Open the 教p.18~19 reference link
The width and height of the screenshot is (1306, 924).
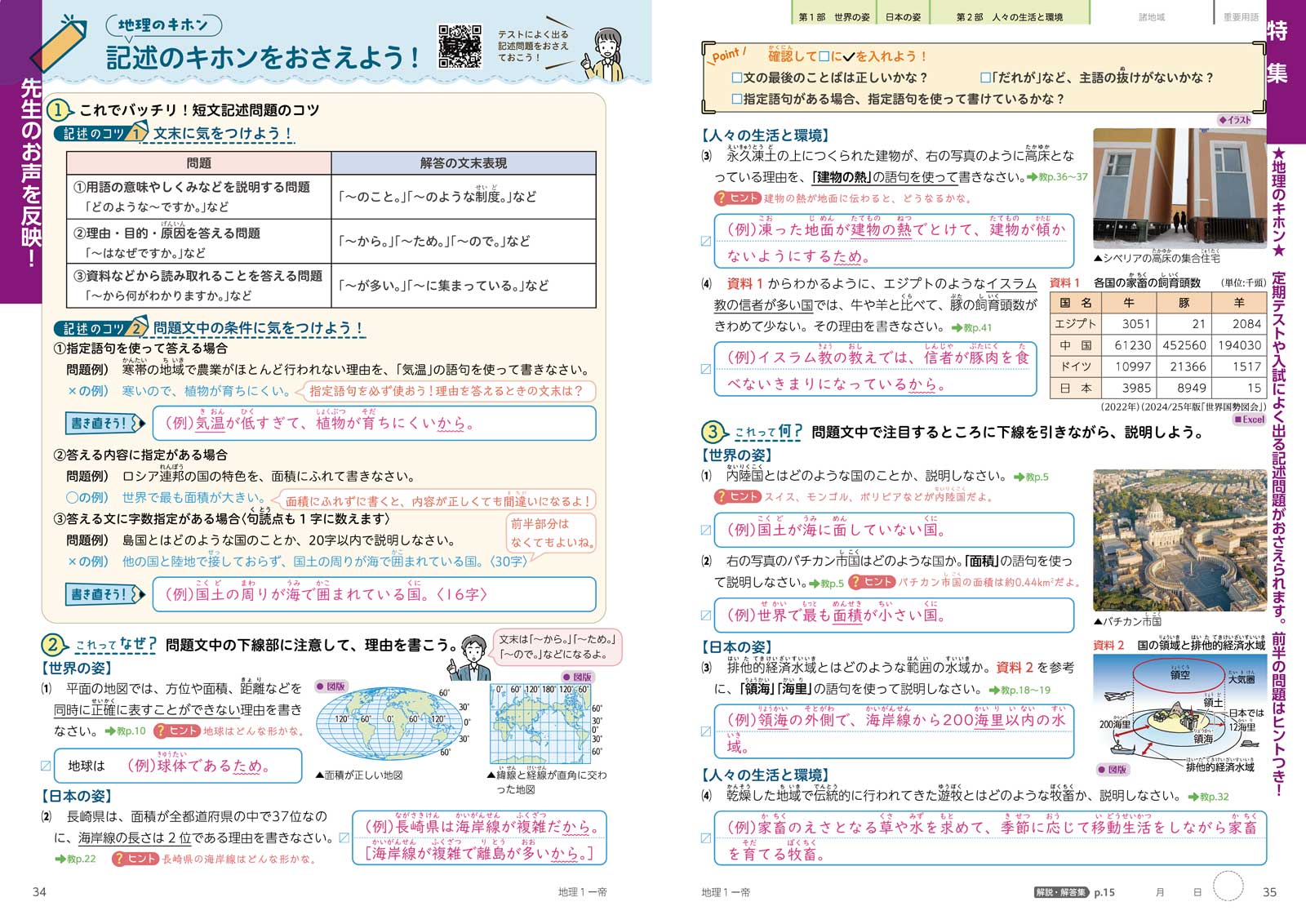[x=1019, y=690]
